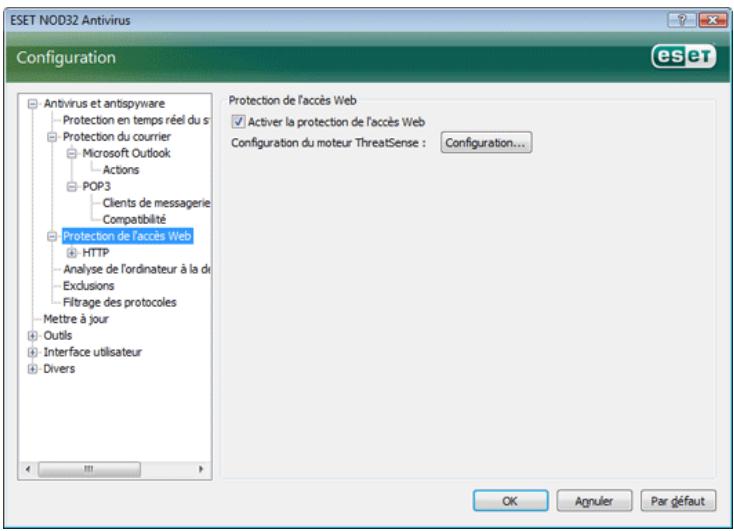
Task: Click tree scrollbar right arrow
Action: point(201,469)
